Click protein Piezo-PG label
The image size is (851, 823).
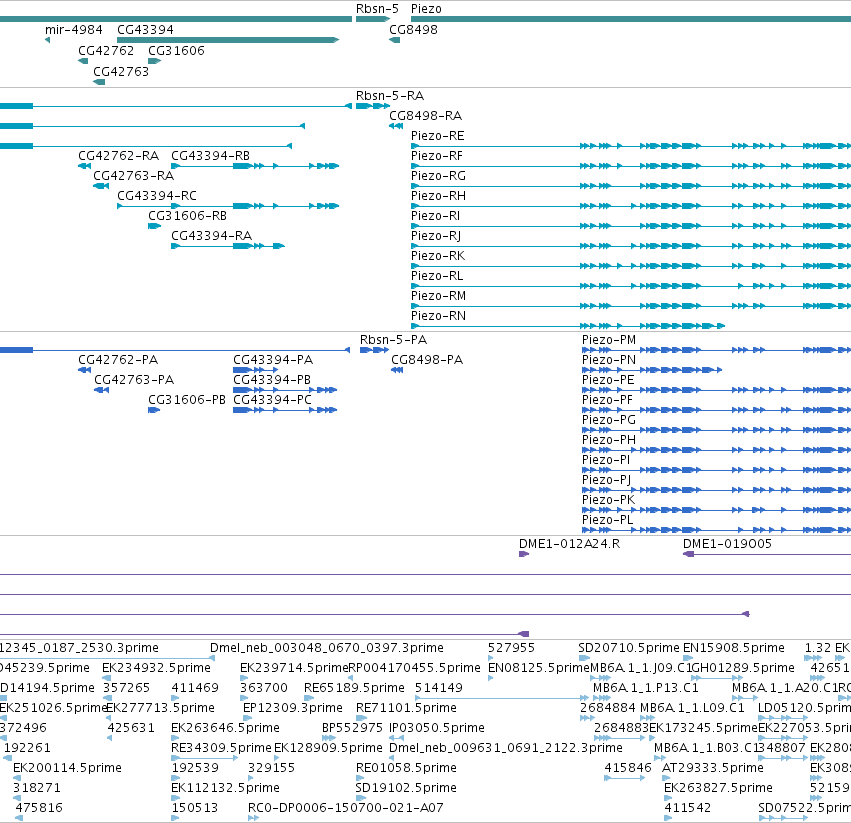608,420
